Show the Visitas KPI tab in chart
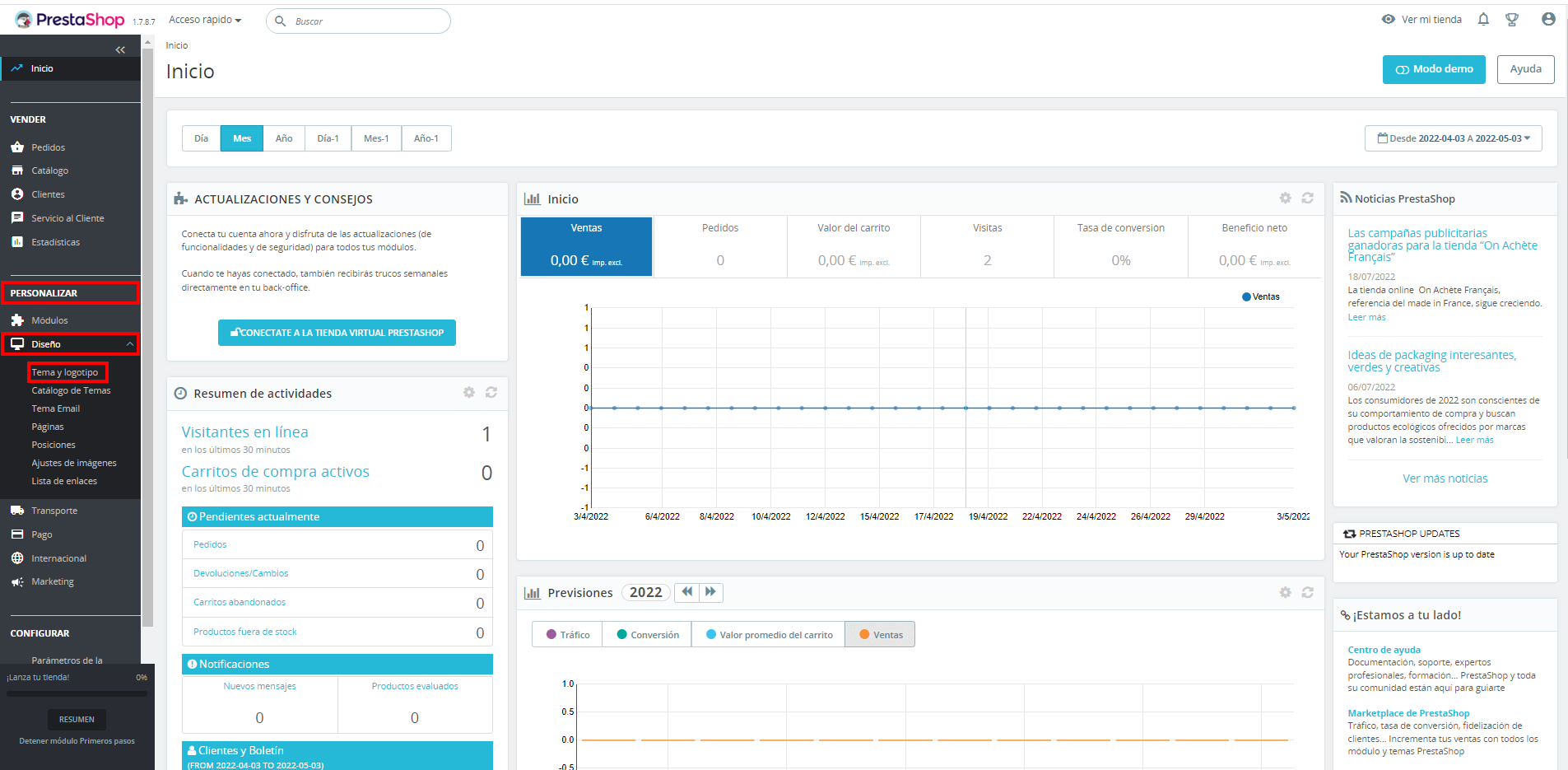 point(988,246)
